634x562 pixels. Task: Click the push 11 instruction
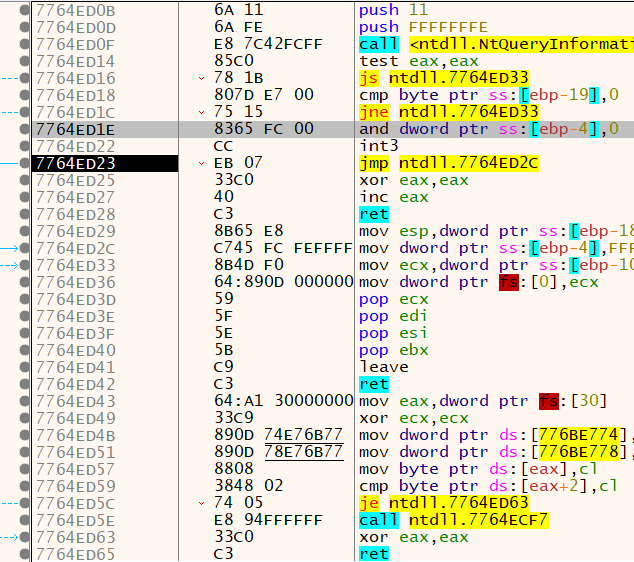point(393,10)
